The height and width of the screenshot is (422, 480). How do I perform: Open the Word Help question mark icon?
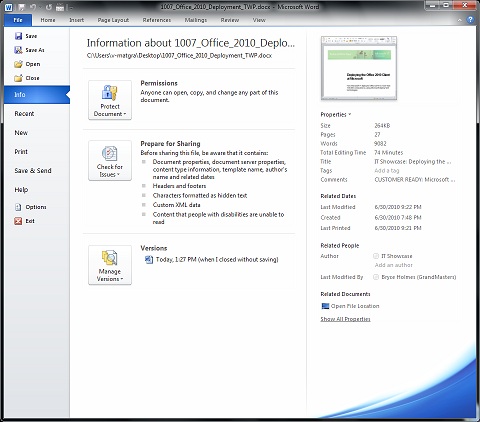[470, 20]
